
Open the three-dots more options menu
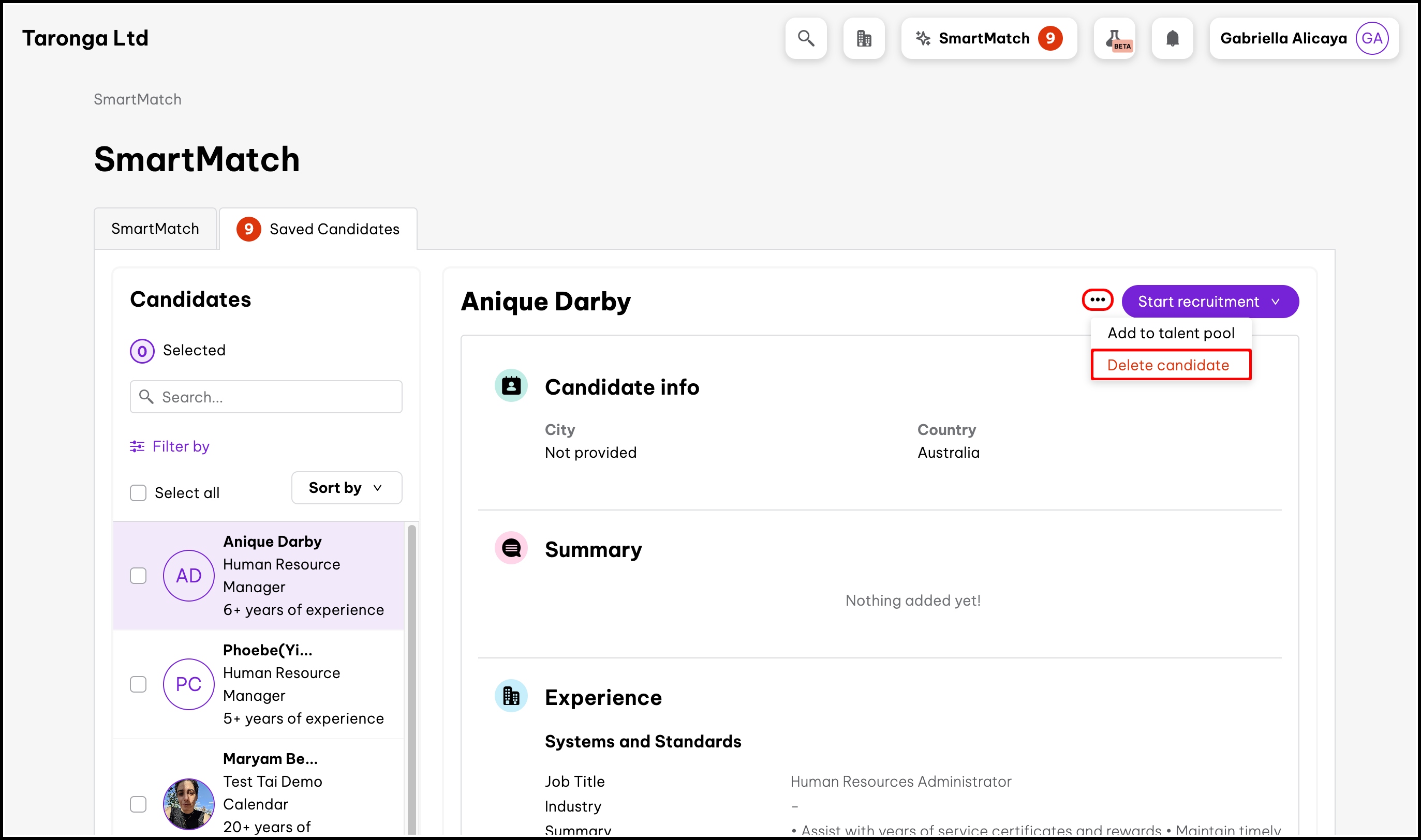pos(1097,300)
